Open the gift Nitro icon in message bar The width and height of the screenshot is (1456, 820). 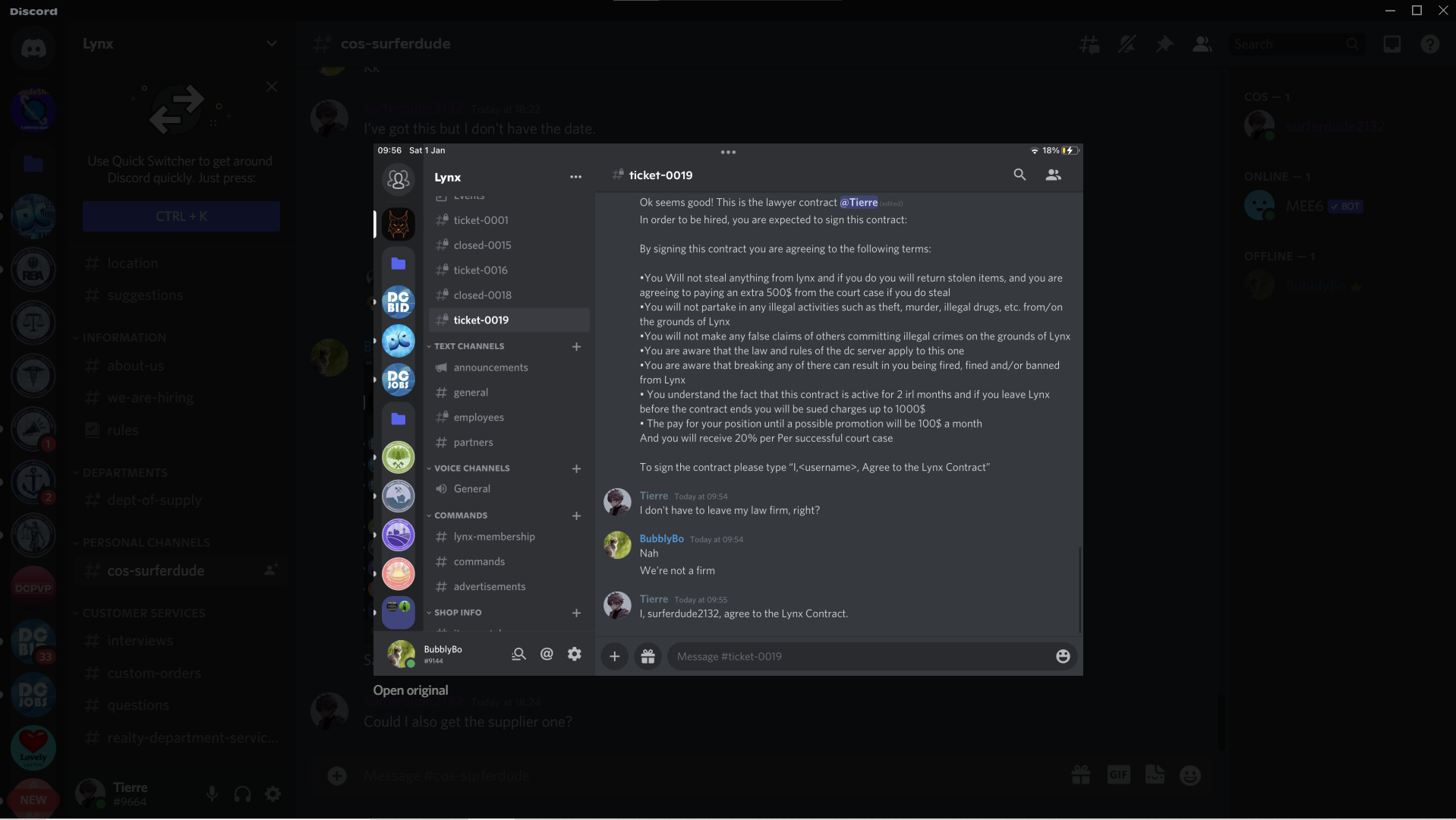coord(1081,775)
